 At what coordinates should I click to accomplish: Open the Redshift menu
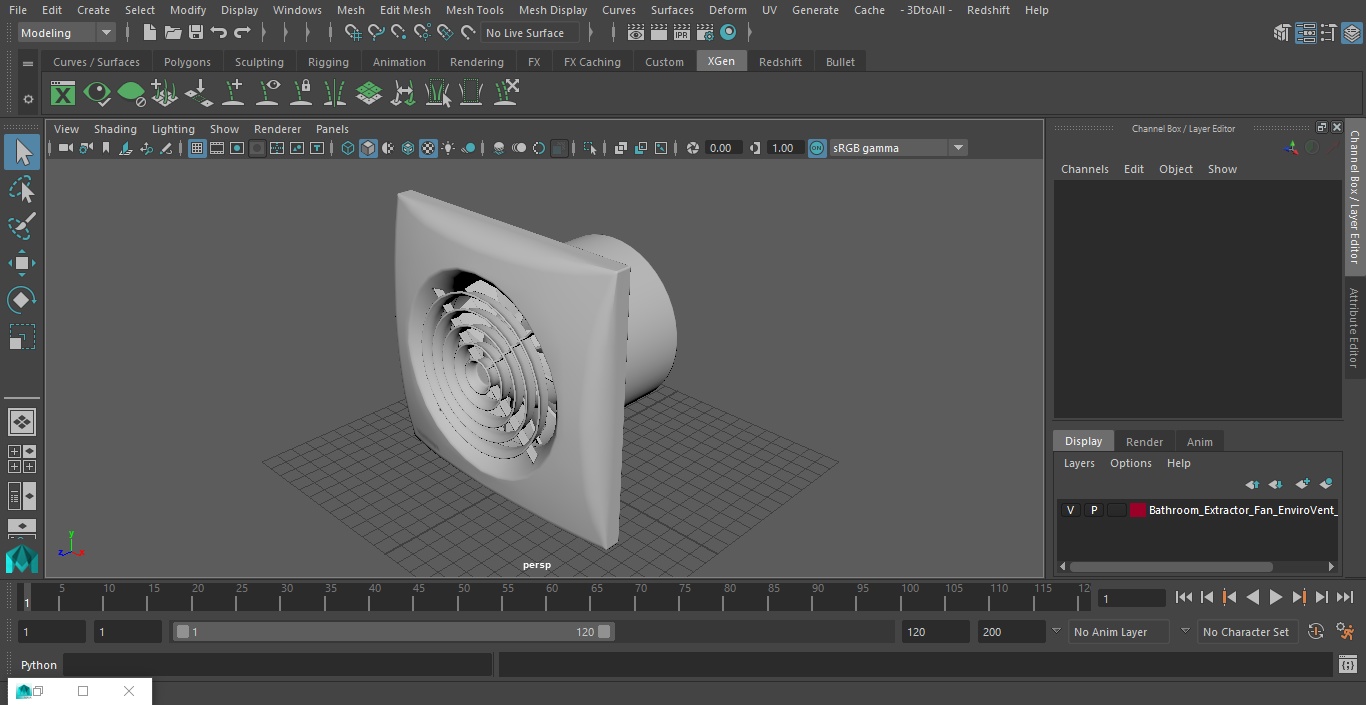[988, 10]
